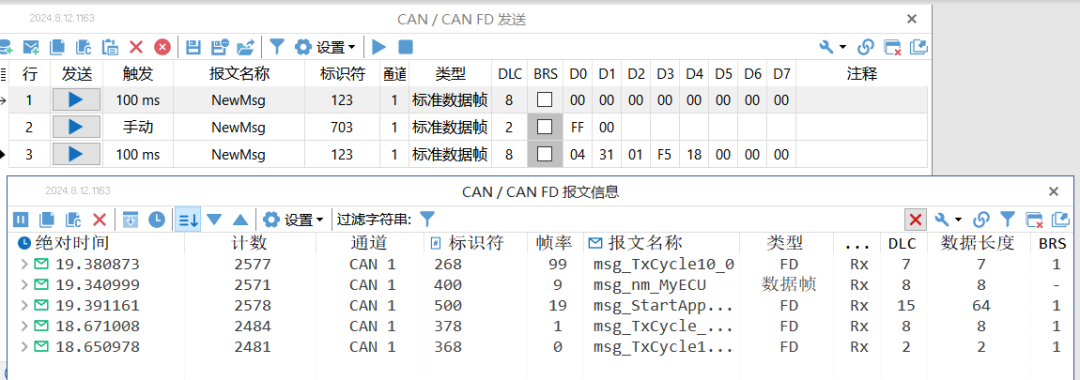
Task: Pause the message trace with pause icon
Action: point(21,220)
